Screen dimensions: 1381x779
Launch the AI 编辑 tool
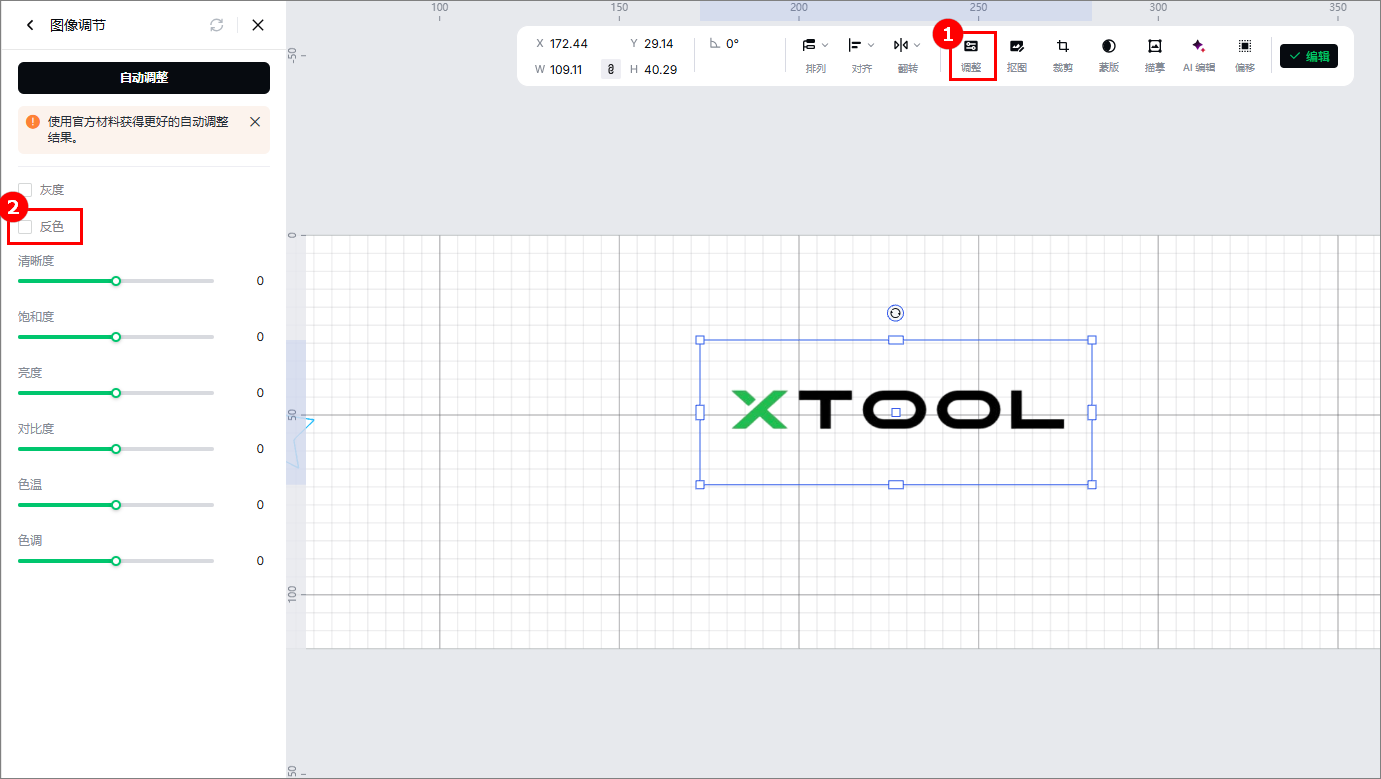click(x=1198, y=54)
